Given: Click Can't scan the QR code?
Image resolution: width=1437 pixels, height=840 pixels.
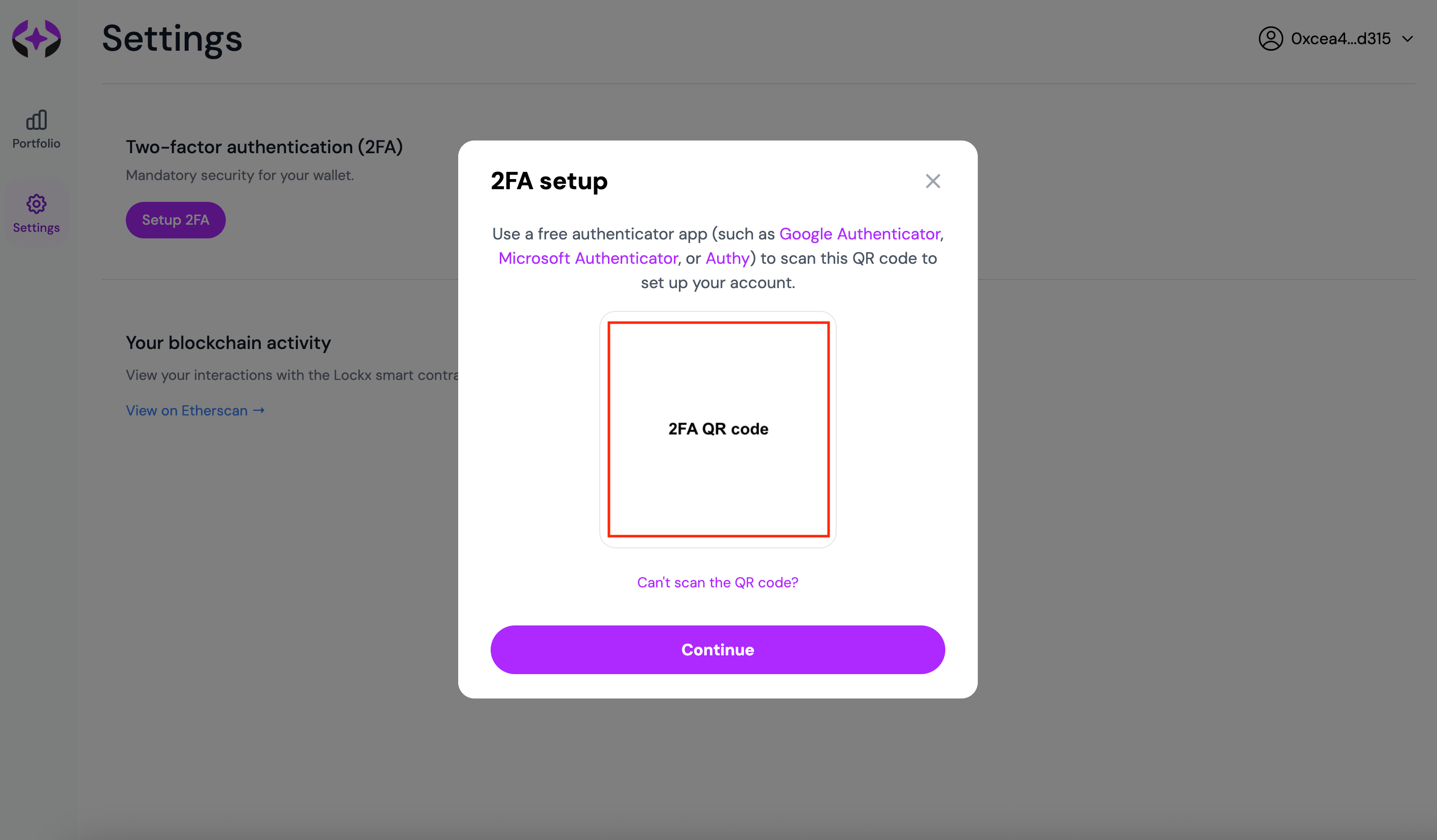Looking at the screenshot, I should (x=717, y=582).
